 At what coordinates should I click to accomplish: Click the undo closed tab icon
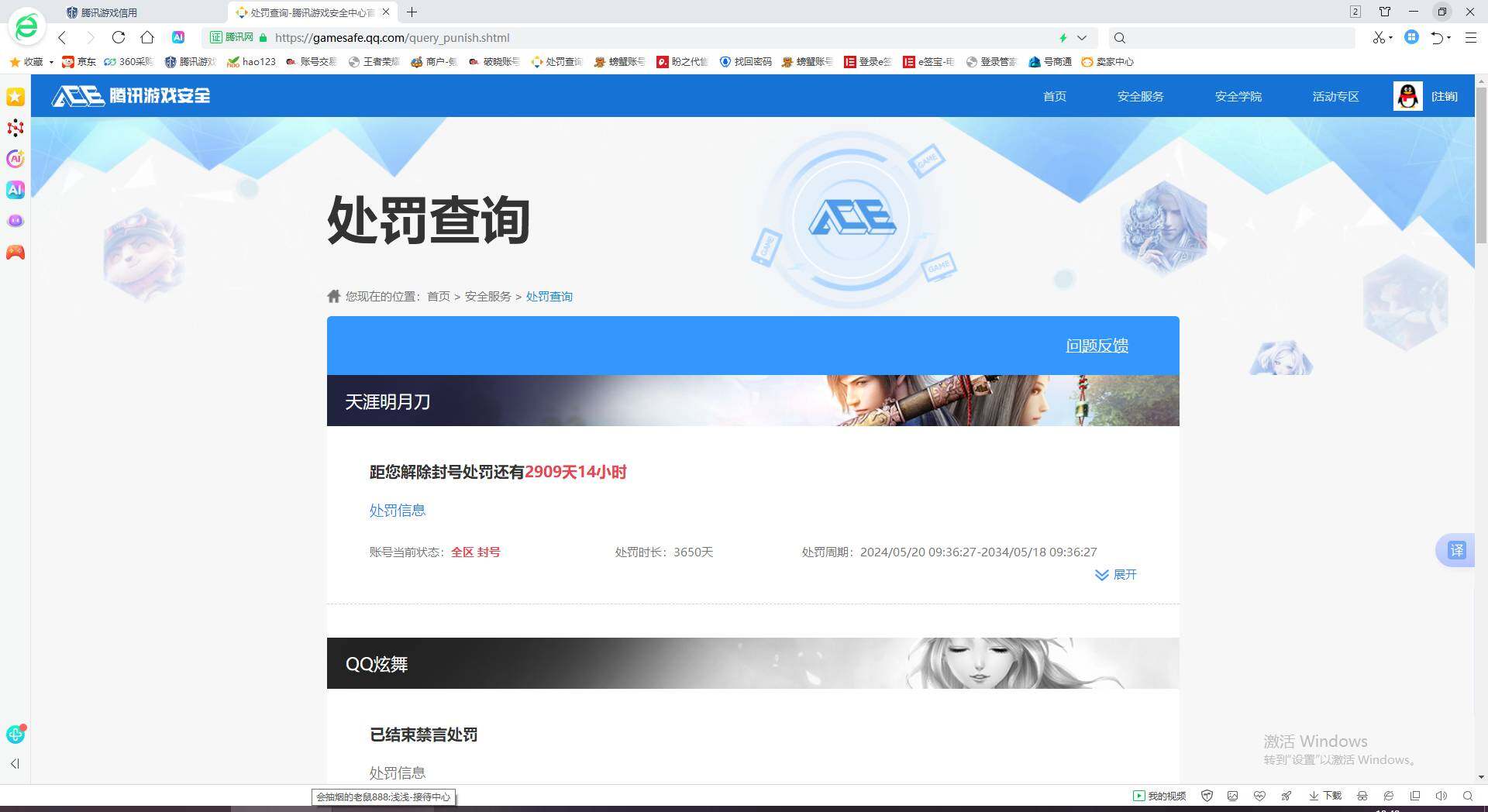pyautogui.click(x=1438, y=37)
